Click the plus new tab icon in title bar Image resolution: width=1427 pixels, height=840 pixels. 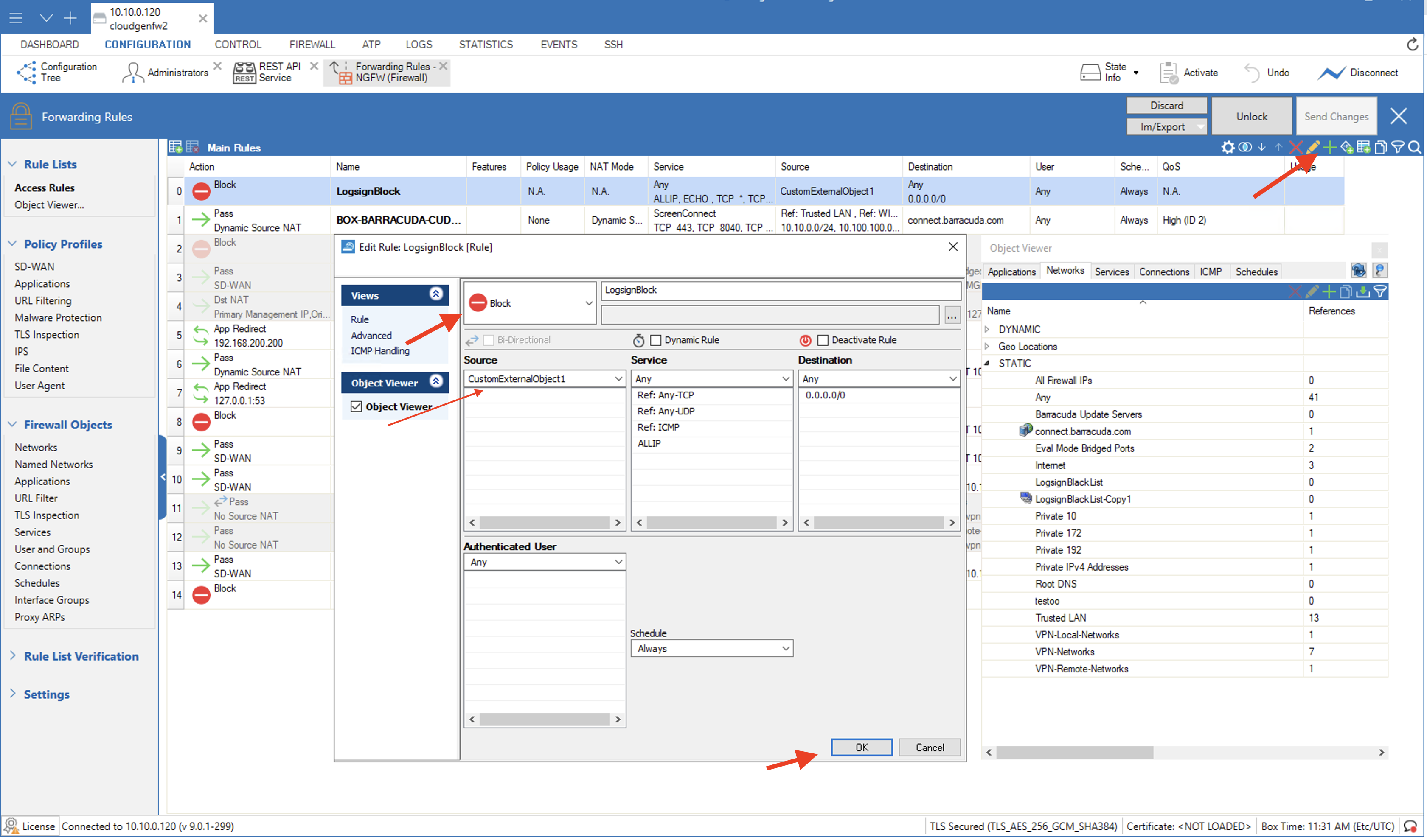tap(70, 18)
